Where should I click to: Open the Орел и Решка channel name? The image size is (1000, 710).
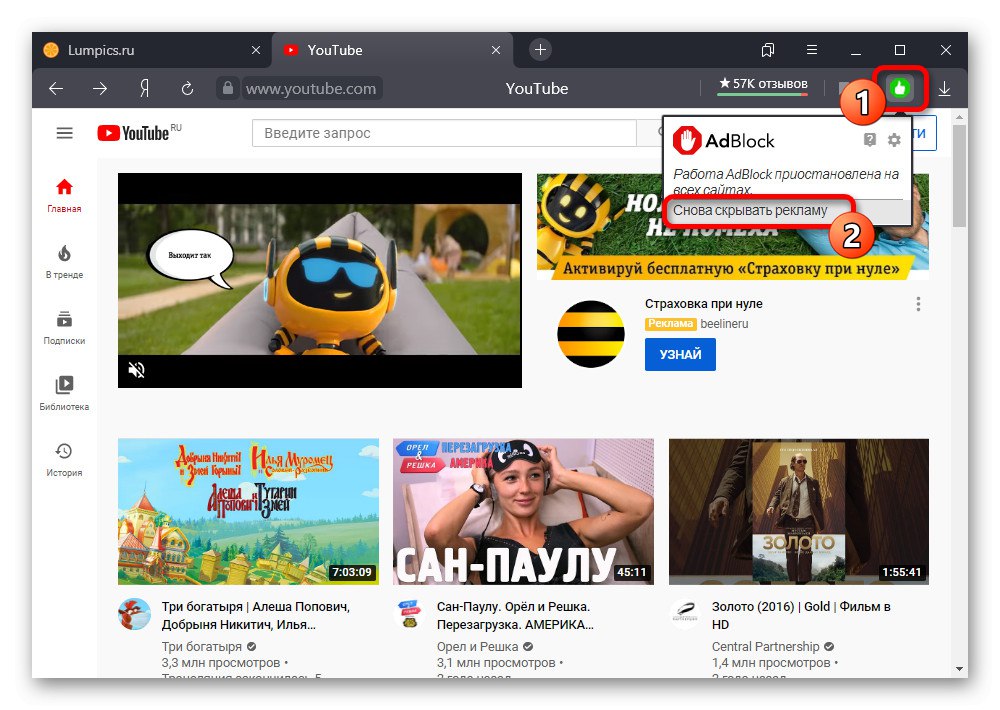[x=478, y=647]
